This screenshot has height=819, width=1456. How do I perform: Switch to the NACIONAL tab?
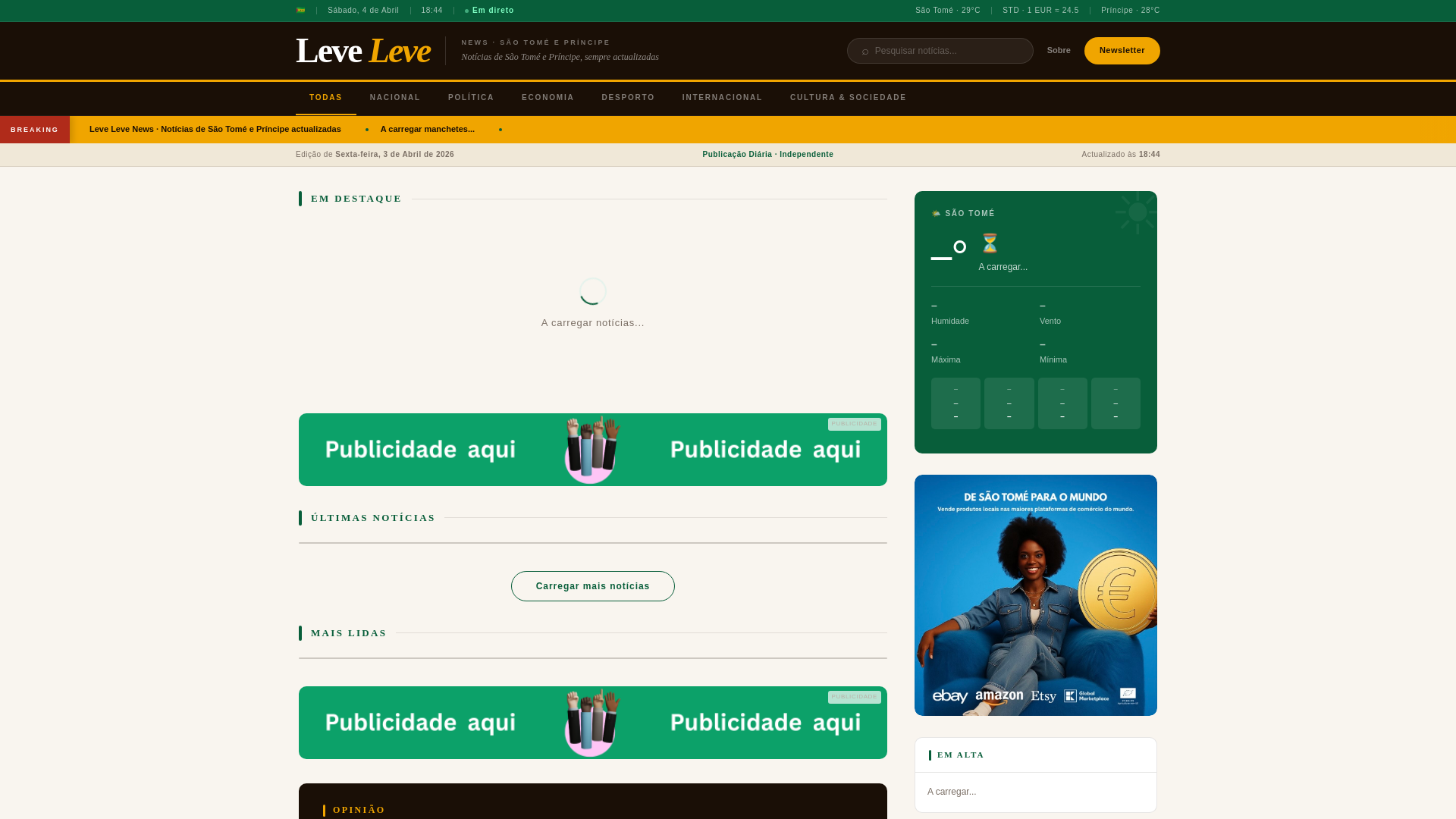395,98
